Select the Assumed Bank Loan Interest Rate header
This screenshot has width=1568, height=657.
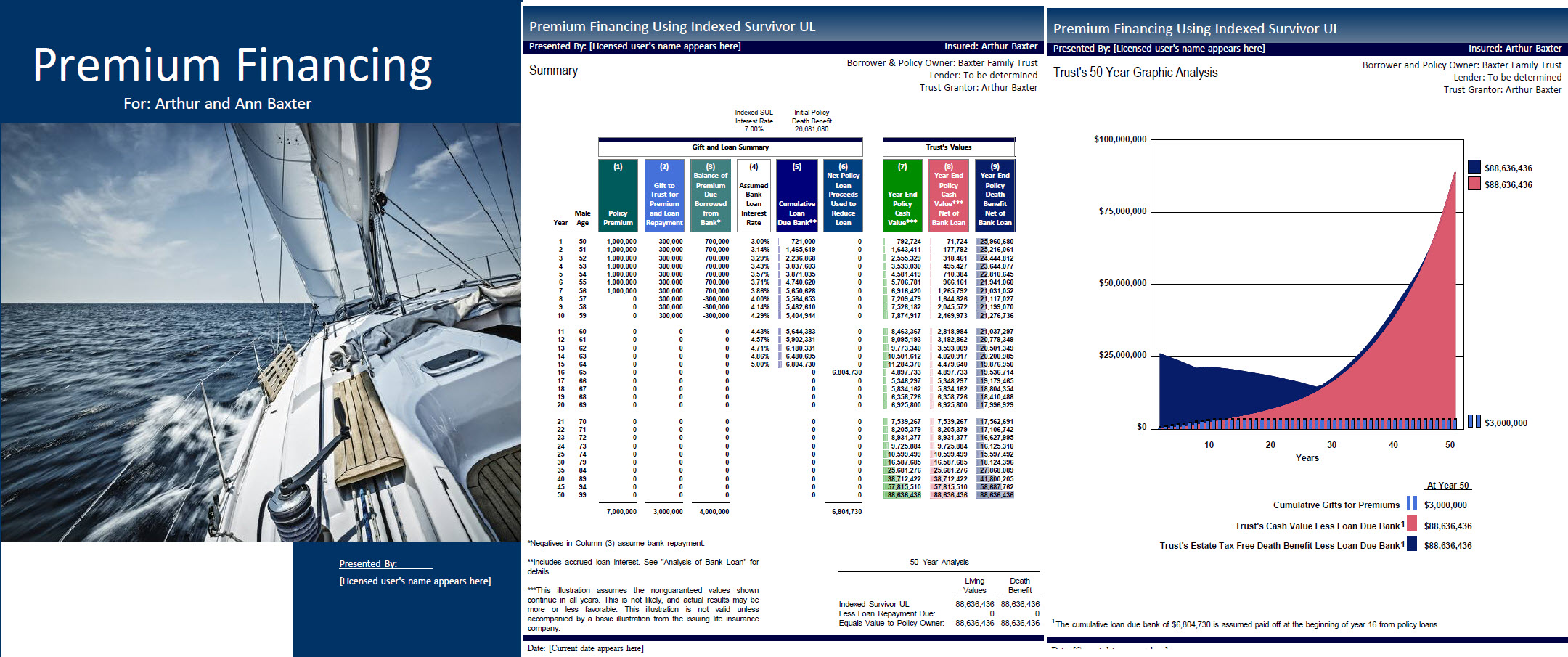754,196
